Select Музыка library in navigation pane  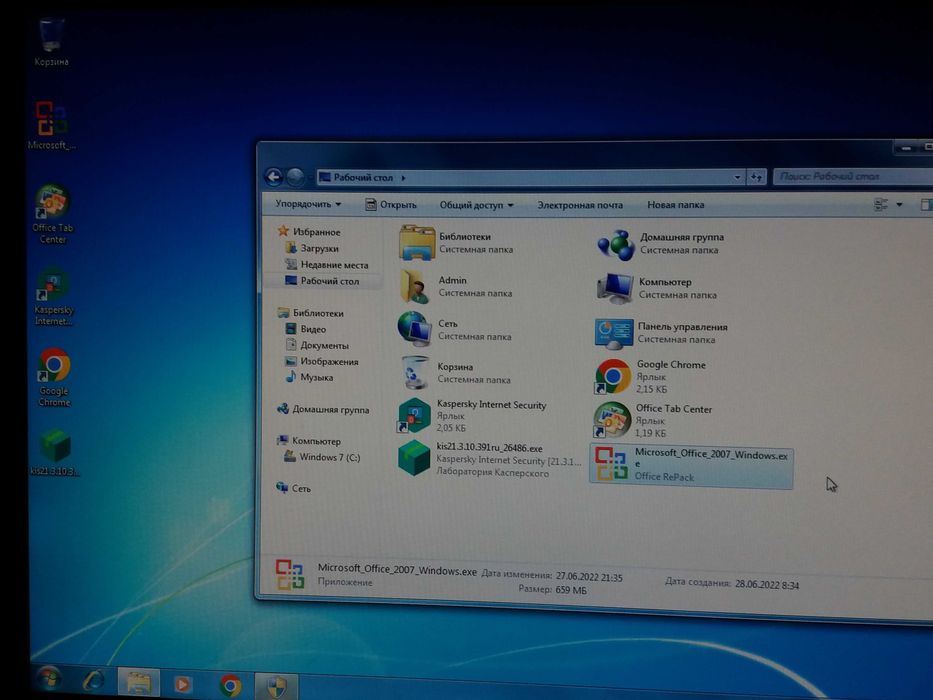[x=309, y=377]
